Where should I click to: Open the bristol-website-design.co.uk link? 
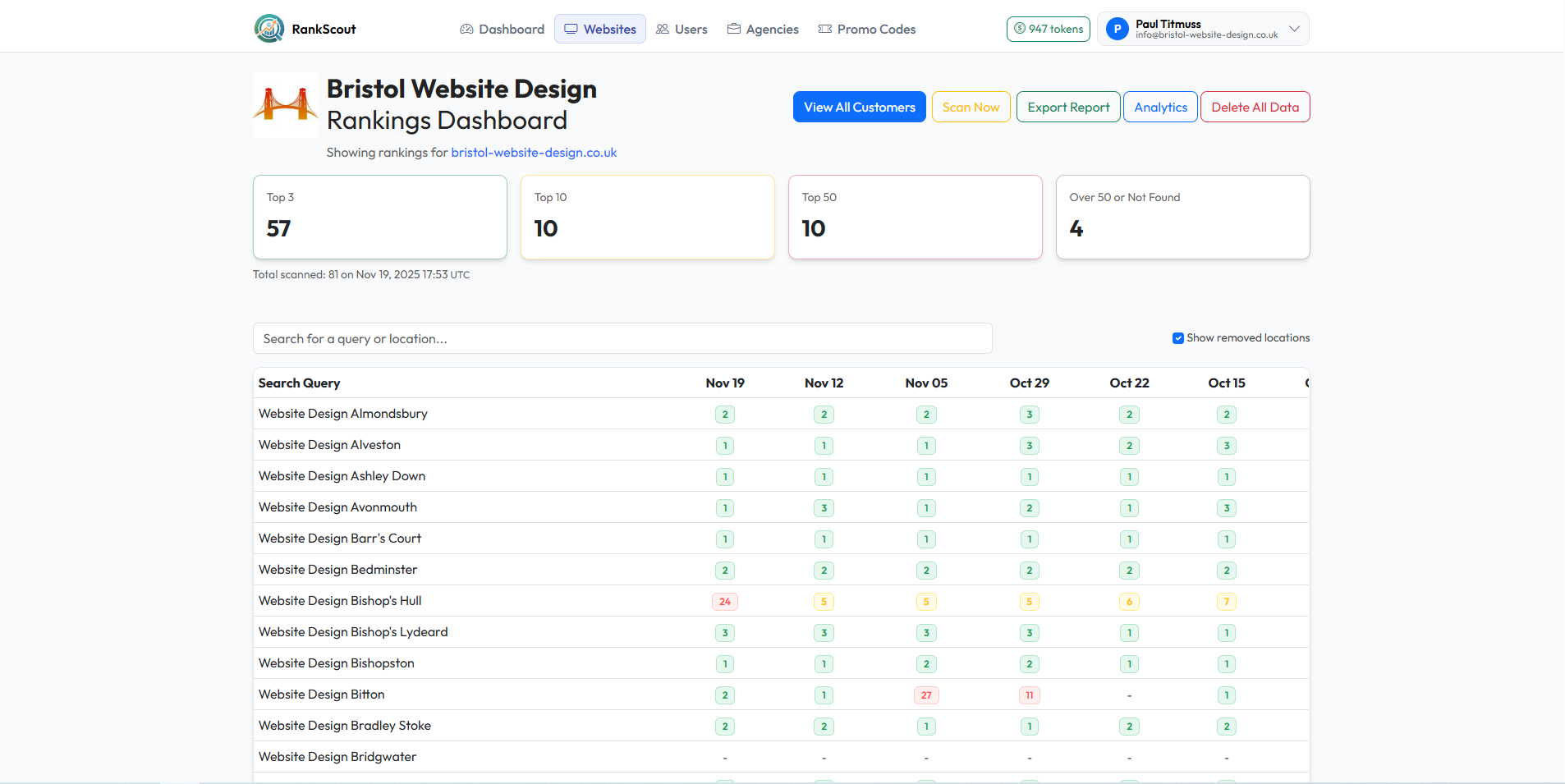(533, 152)
